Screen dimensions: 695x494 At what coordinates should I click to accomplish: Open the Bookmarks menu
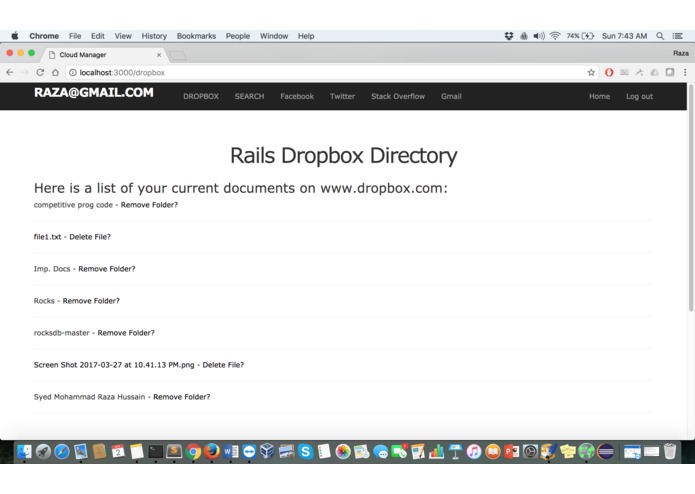pos(196,36)
